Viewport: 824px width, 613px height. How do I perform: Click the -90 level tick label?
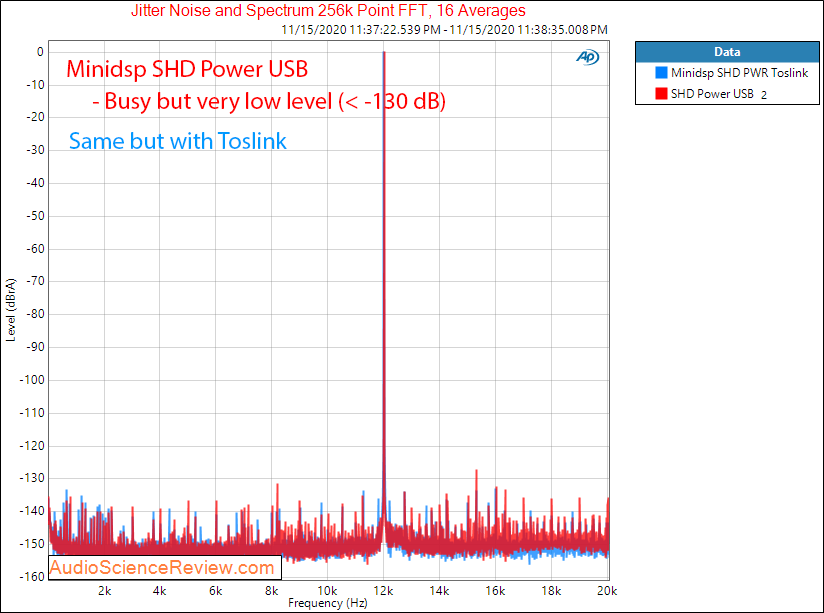[35, 347]
